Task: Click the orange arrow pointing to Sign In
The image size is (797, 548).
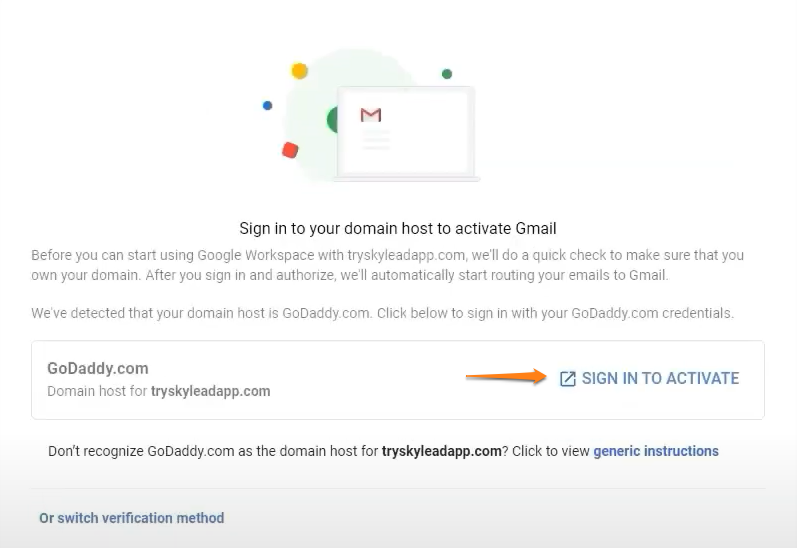Action: 505,377
